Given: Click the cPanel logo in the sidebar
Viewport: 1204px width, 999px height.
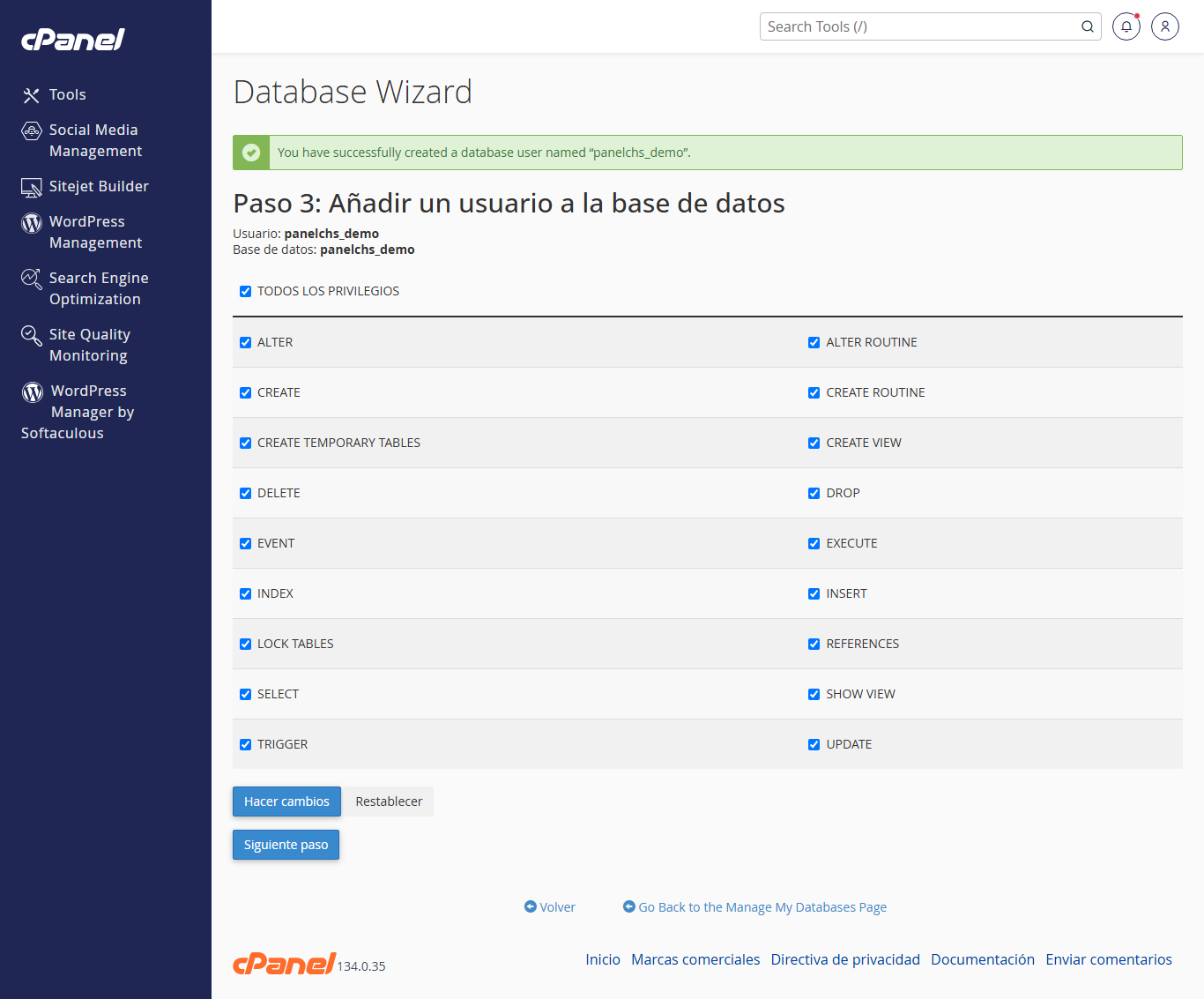Looking at the screenshot, I should tap(73, 40).
